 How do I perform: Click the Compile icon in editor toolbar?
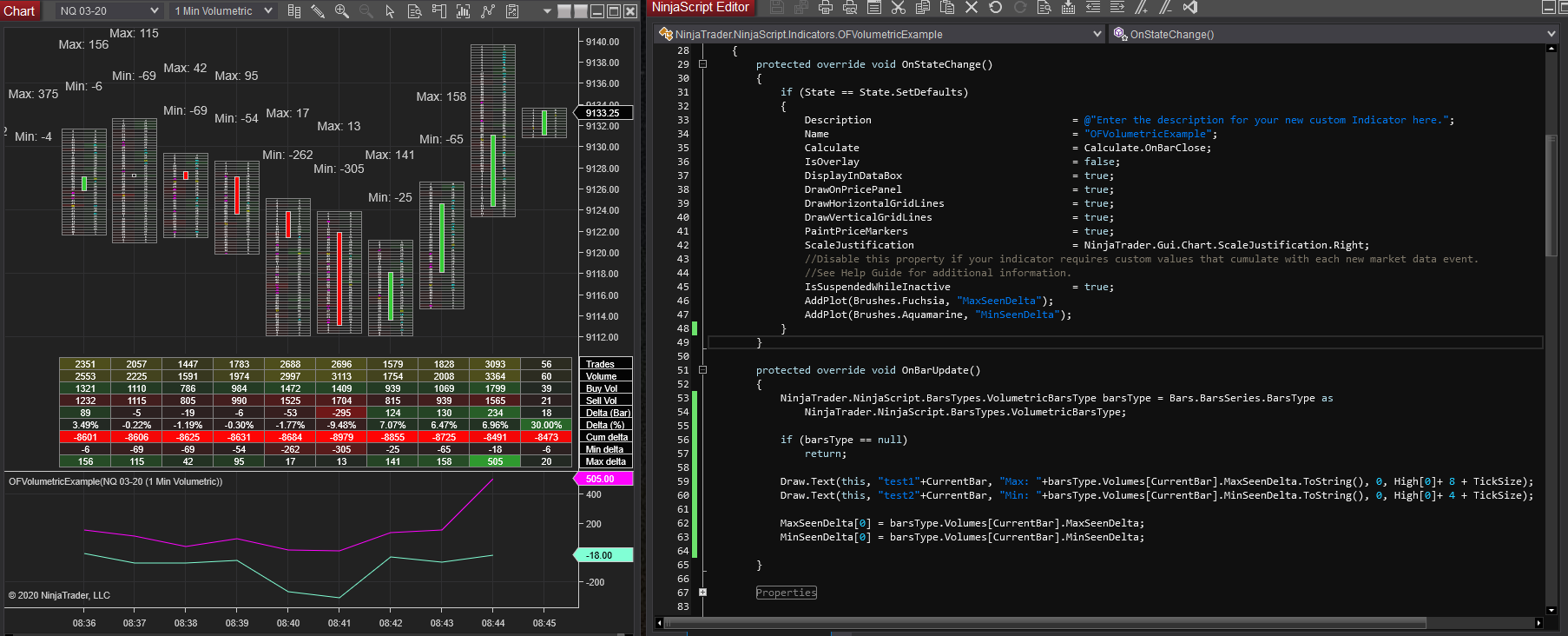pyautogui.click(x=1068, y=8)
